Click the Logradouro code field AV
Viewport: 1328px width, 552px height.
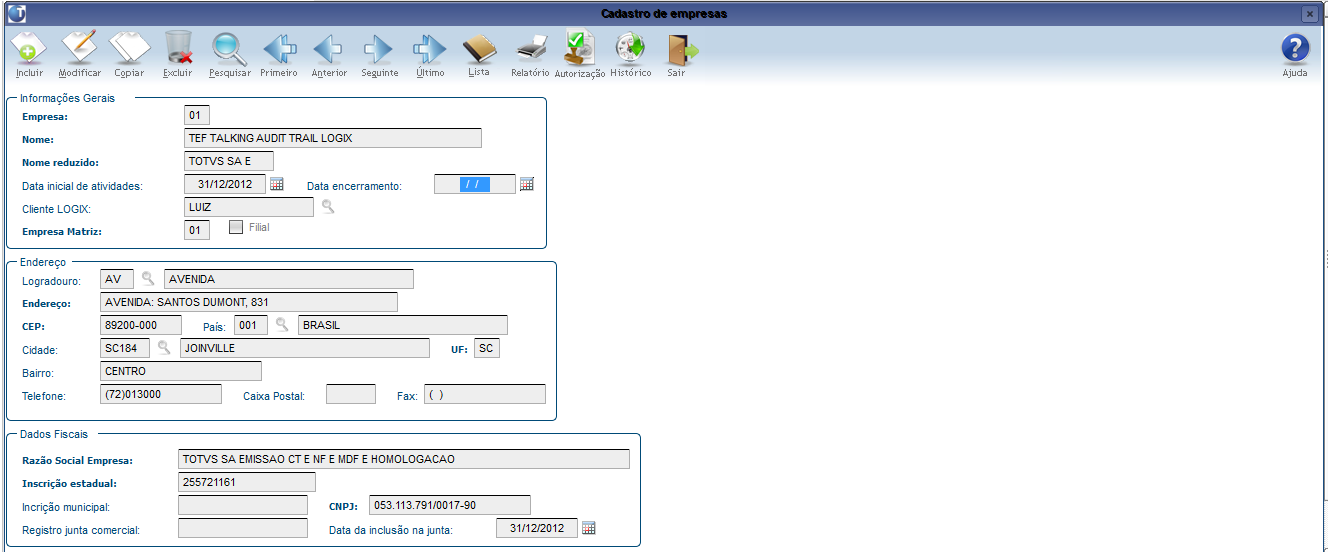click(x=118, y=279)
